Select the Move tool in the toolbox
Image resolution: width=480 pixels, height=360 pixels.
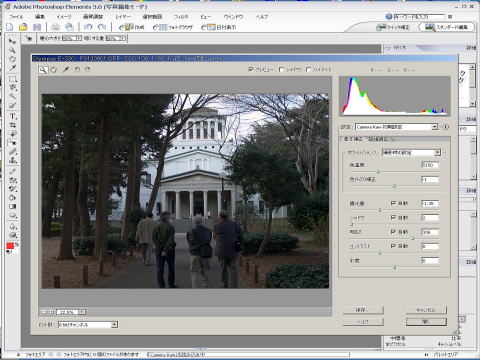[x=12, y=41]
